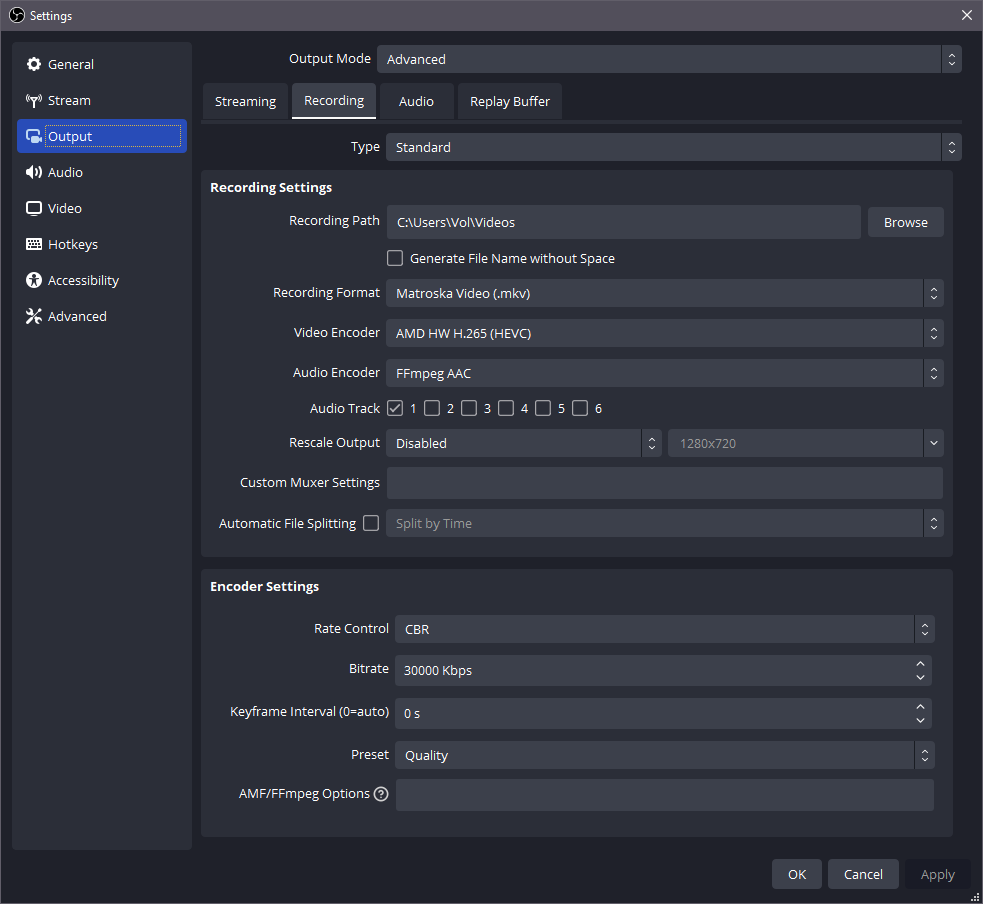Open the Replay Buffer tab
The height and width of the screenshot is (904, 983).
(x=510, y=101)
